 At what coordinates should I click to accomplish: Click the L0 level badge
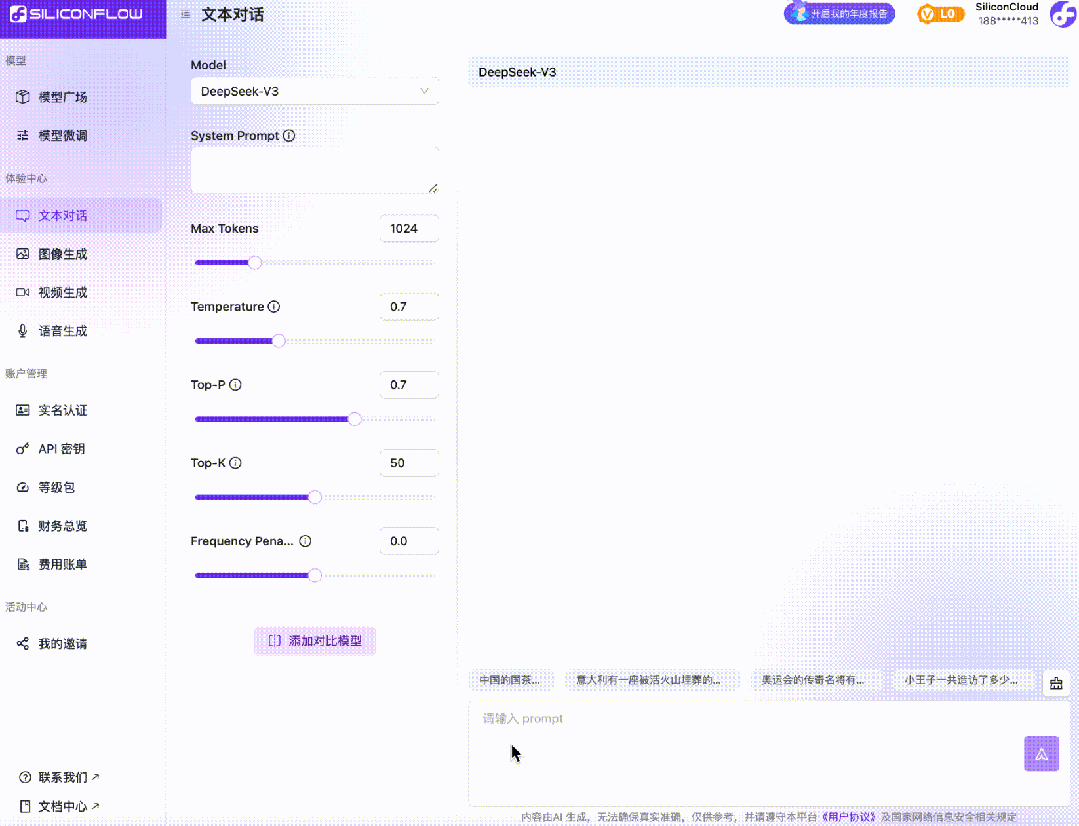941,14
